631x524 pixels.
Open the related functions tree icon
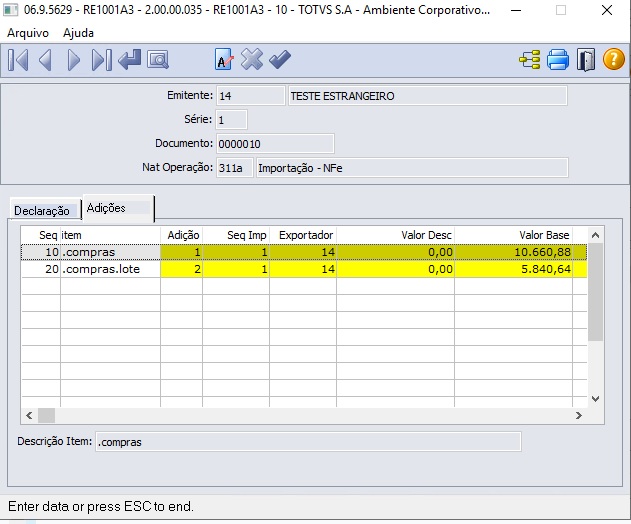pos(530,60)
